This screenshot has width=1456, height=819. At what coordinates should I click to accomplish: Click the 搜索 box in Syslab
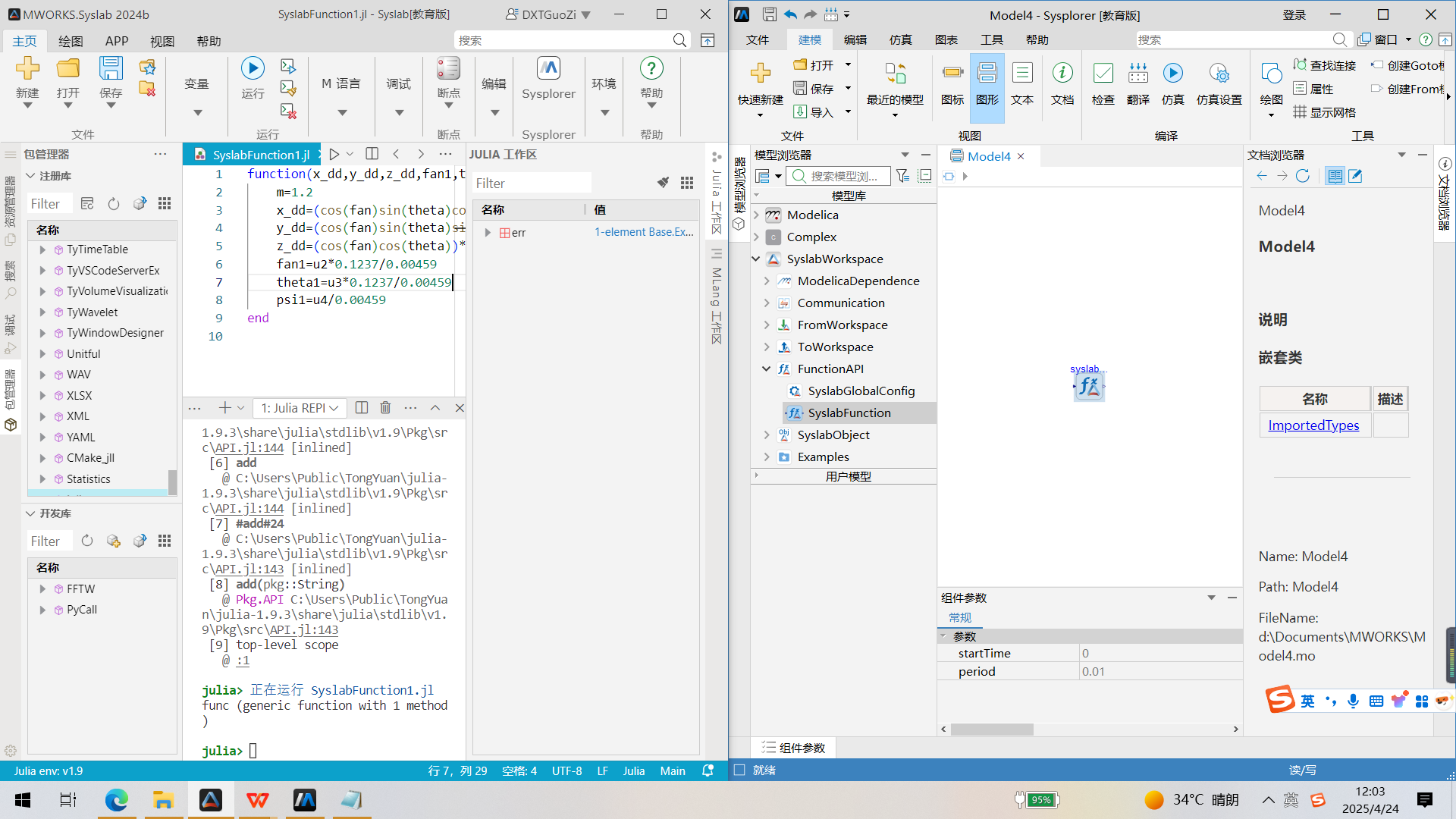[x=573, y=40]
